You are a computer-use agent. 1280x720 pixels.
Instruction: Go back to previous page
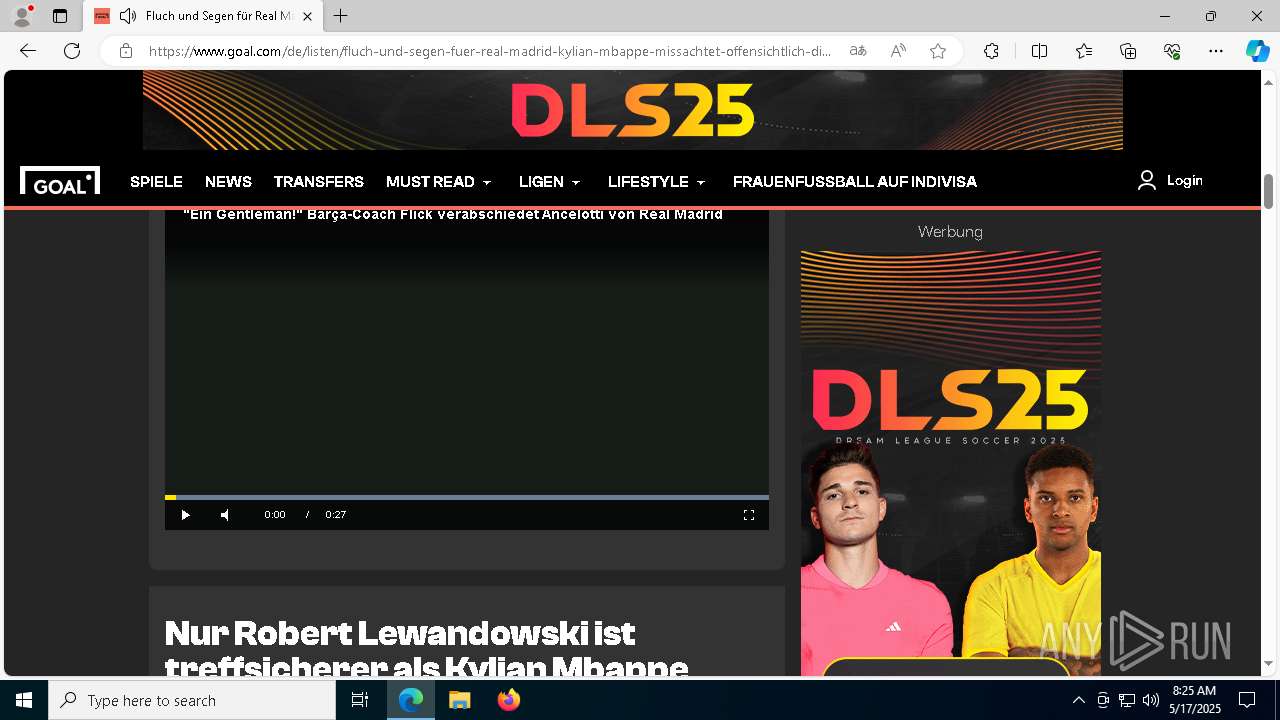28,51
